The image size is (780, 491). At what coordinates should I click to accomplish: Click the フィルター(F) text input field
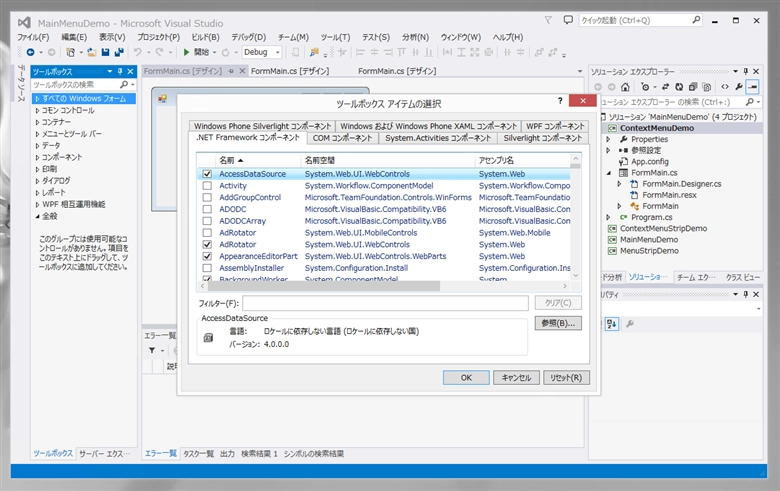point(386,303)
